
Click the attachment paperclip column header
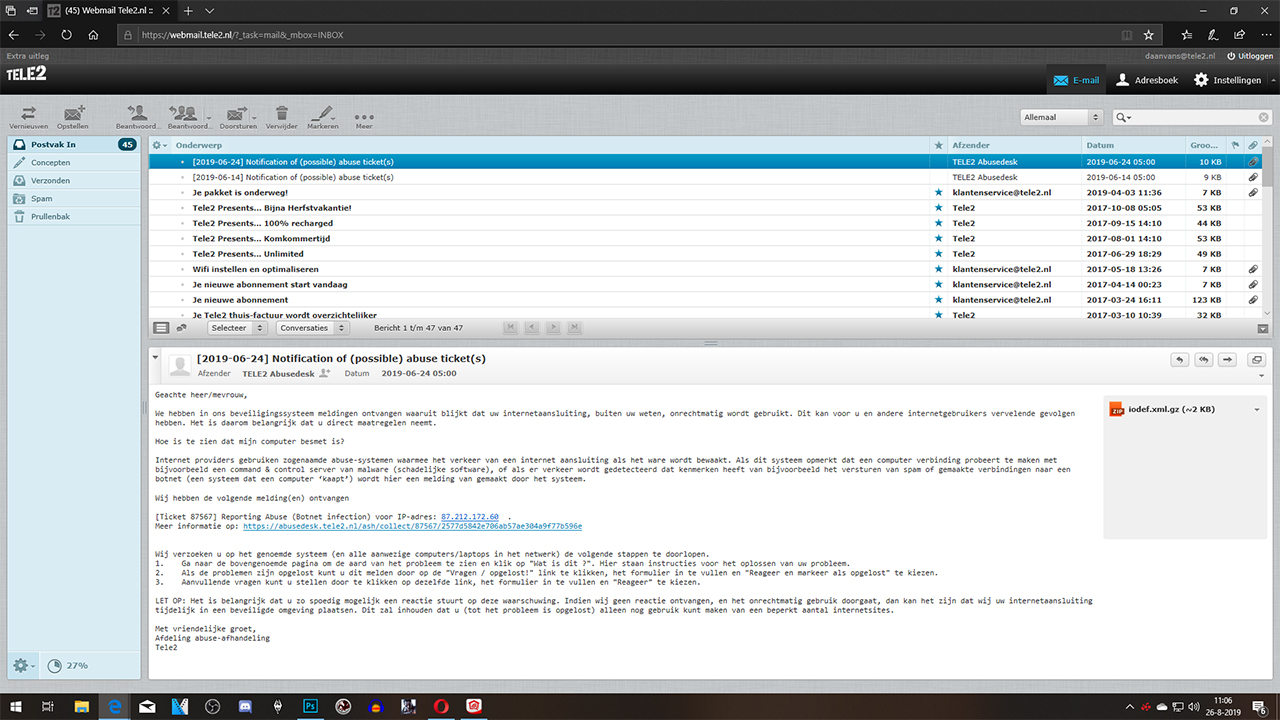point(1253,146)
